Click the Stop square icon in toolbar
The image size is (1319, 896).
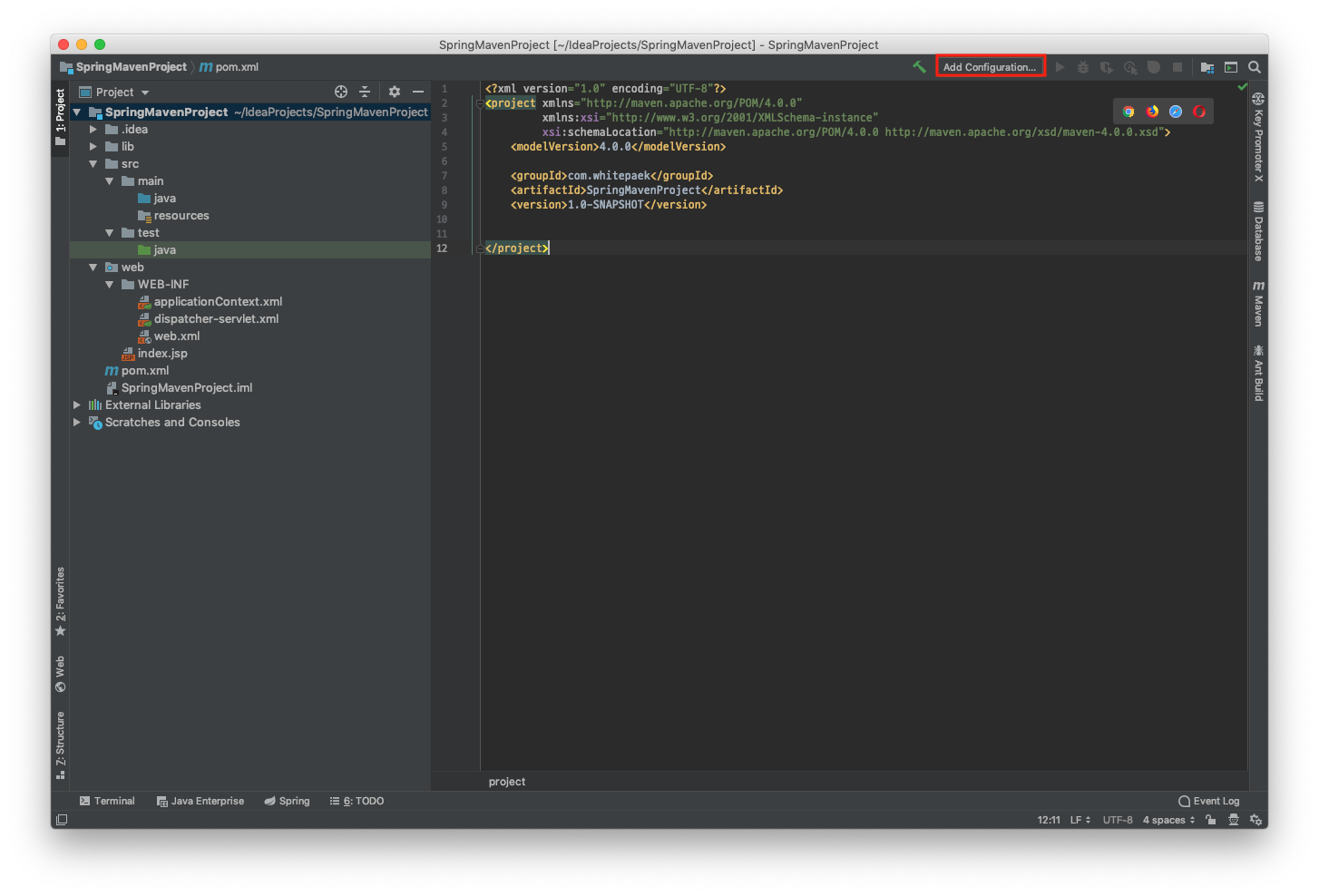[x=1177, y=67]
